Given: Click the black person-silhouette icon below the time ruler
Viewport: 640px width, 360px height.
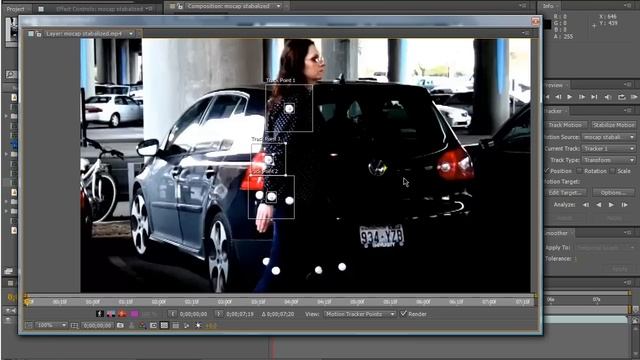Looking at the screenshot, I should [x=100, y=313].
